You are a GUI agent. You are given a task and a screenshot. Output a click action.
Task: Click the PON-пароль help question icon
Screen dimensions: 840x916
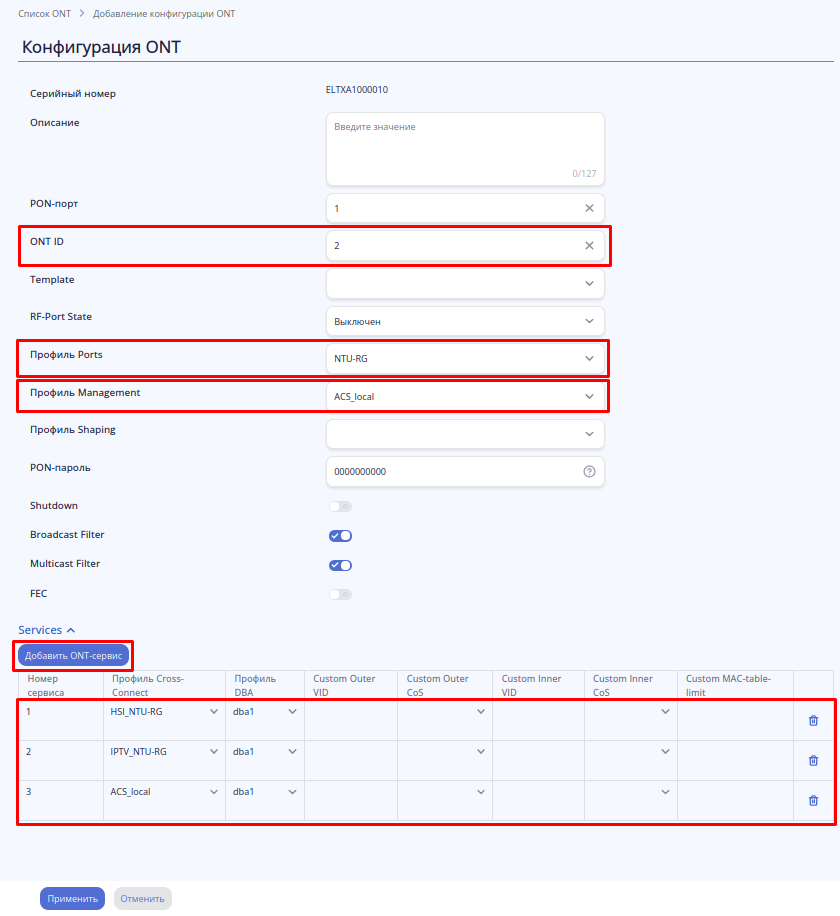[x=589, y=471]
